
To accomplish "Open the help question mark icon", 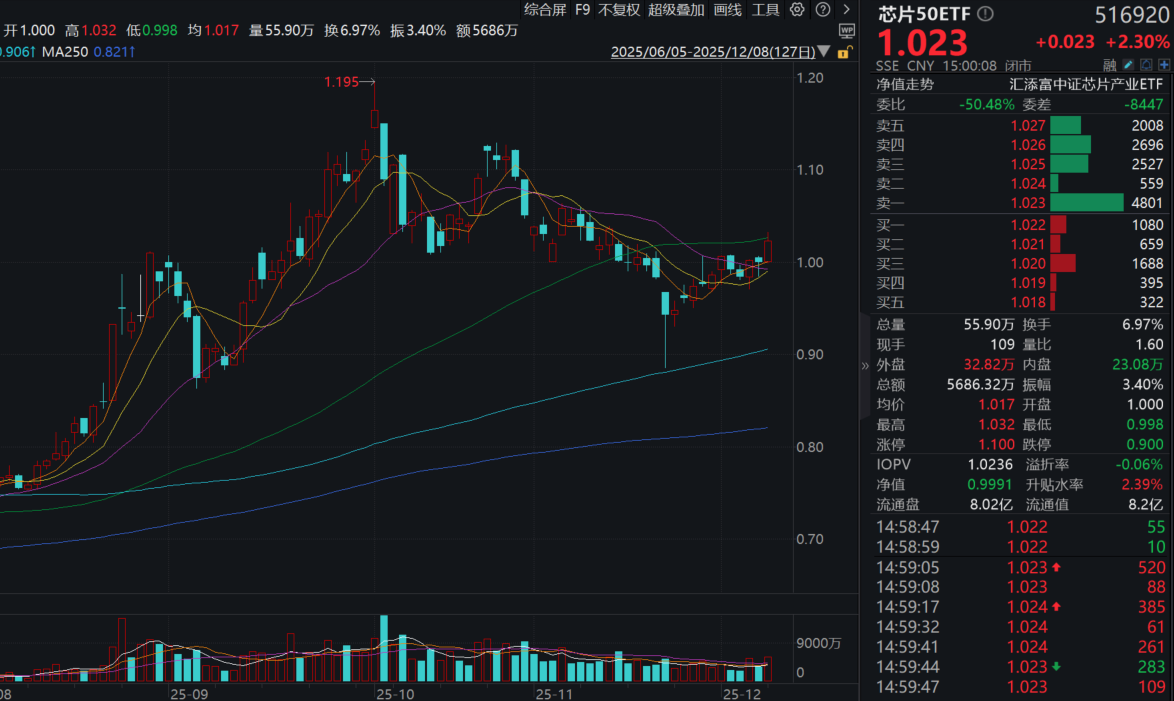I will click(823, 10).
